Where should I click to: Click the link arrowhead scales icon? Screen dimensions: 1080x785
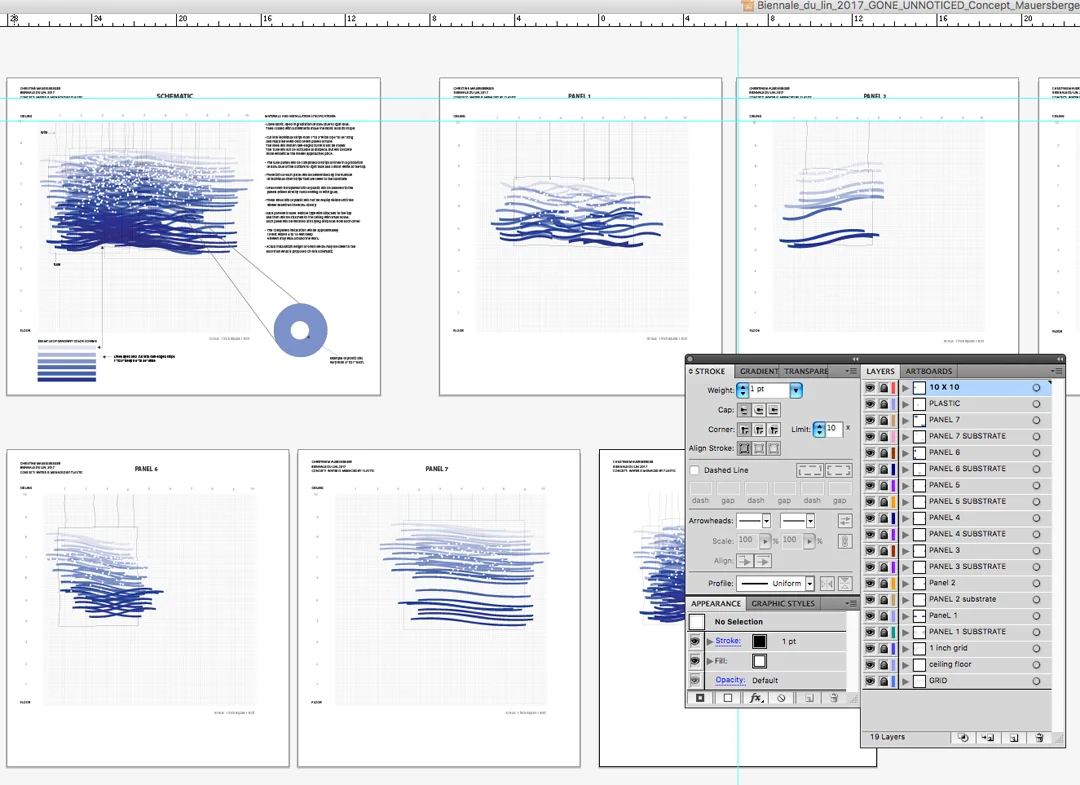[845, 541]
